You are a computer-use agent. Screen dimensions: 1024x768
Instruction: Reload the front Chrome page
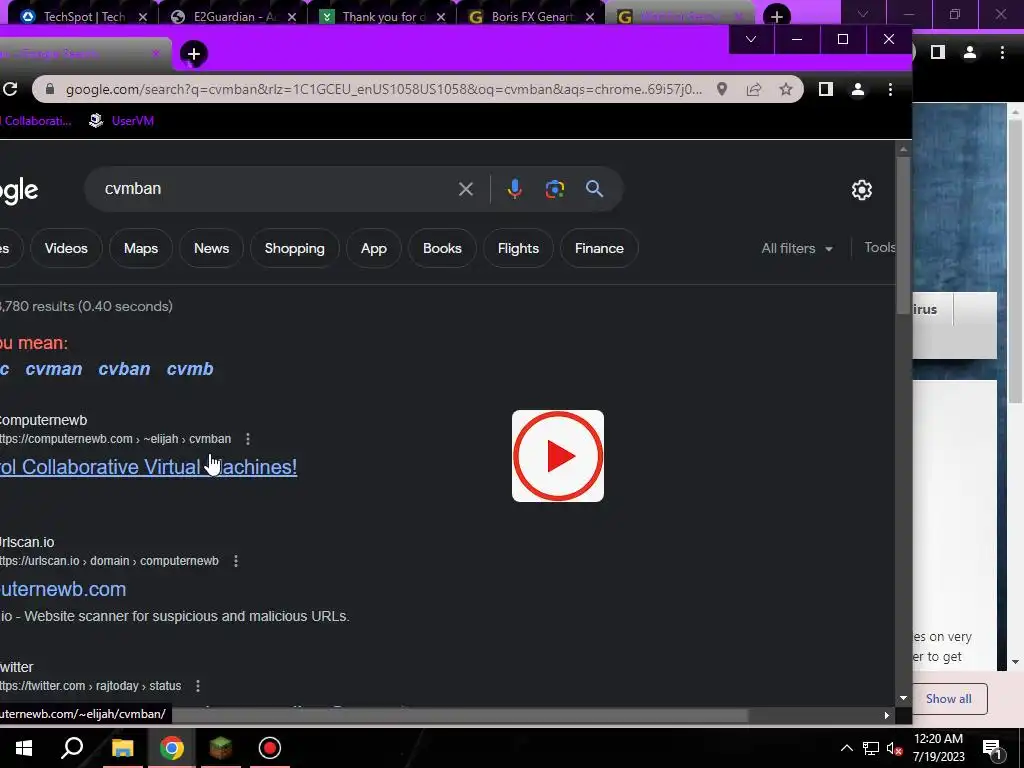(10, 89)
